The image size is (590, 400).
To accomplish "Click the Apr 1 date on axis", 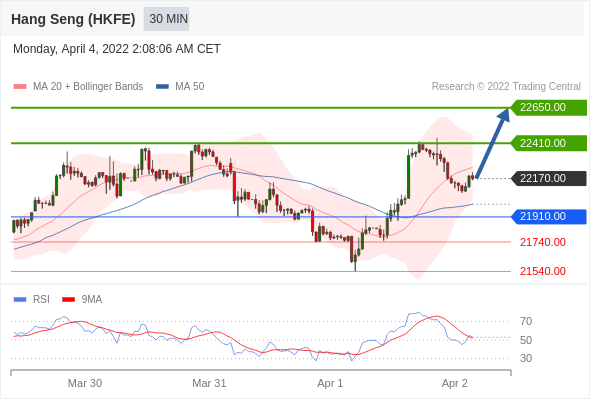I will point(330,383).
